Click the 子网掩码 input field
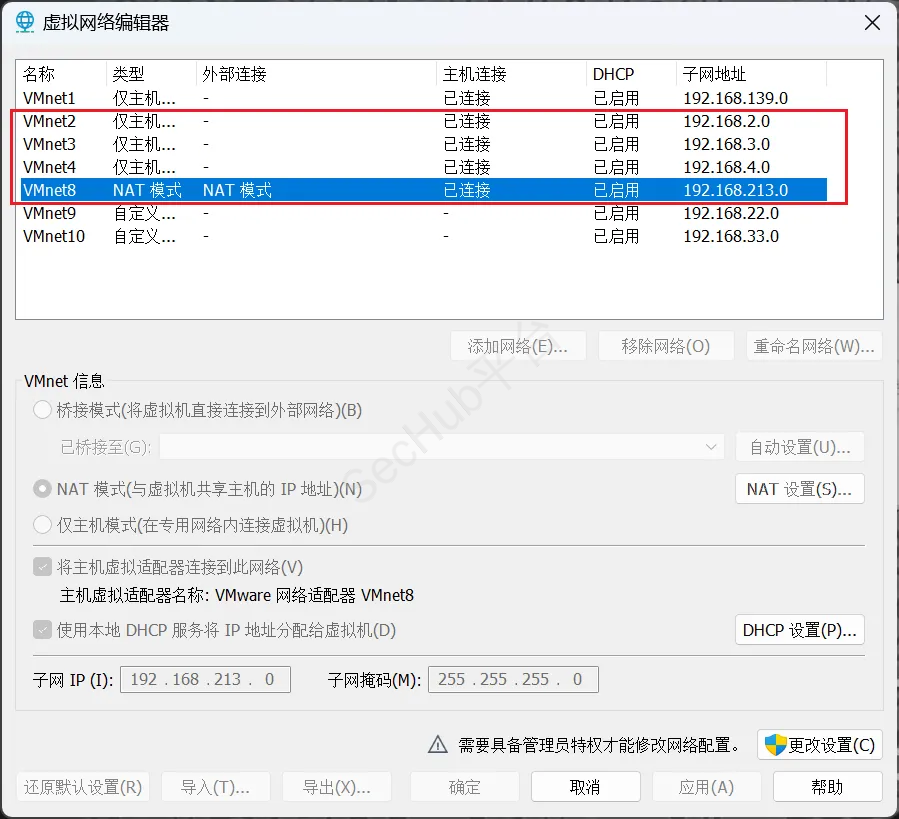Screen dimensions: 899x819 513,680
